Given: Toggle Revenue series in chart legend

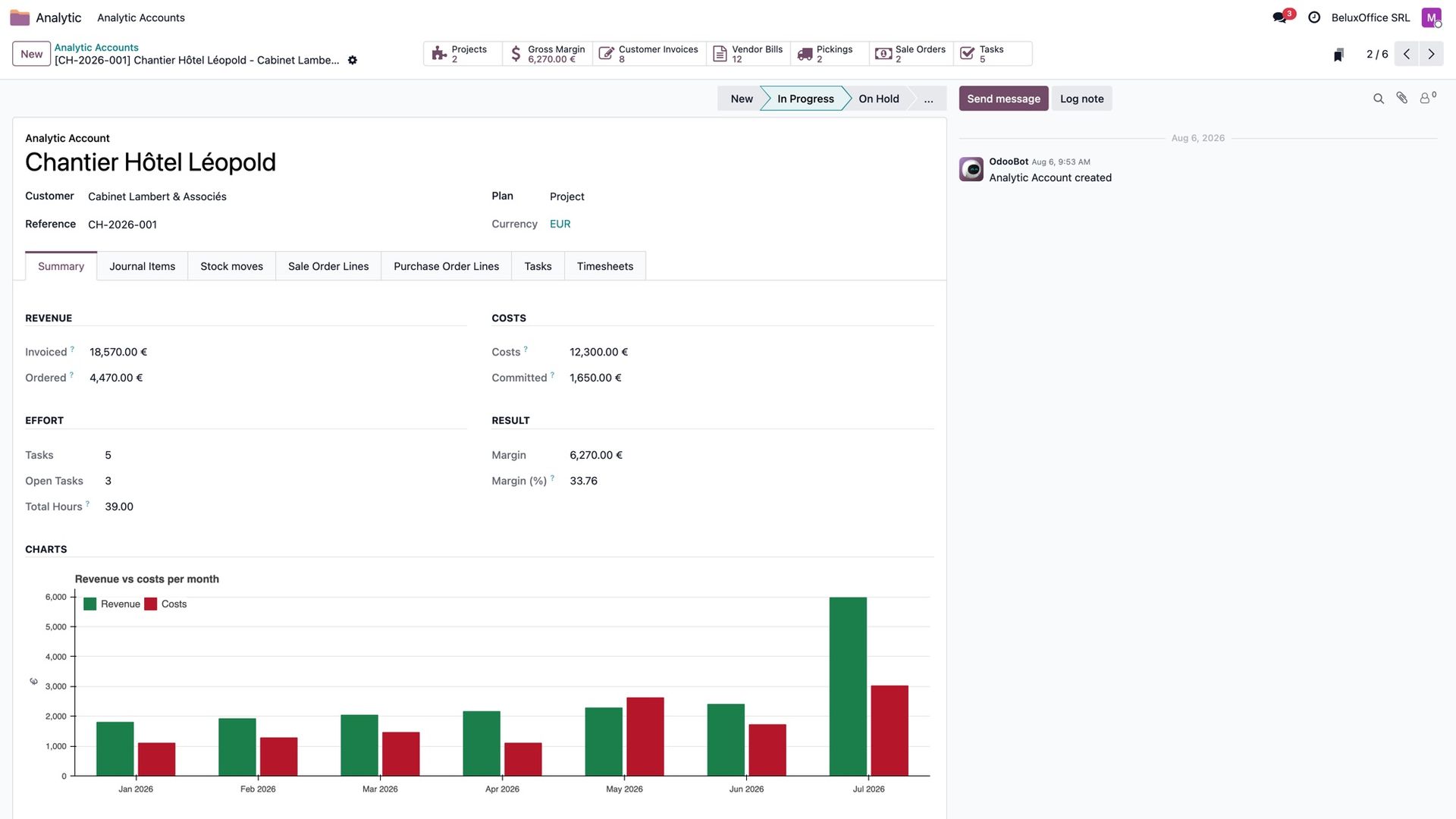Looking at the screenshot, I should (112, 604).
